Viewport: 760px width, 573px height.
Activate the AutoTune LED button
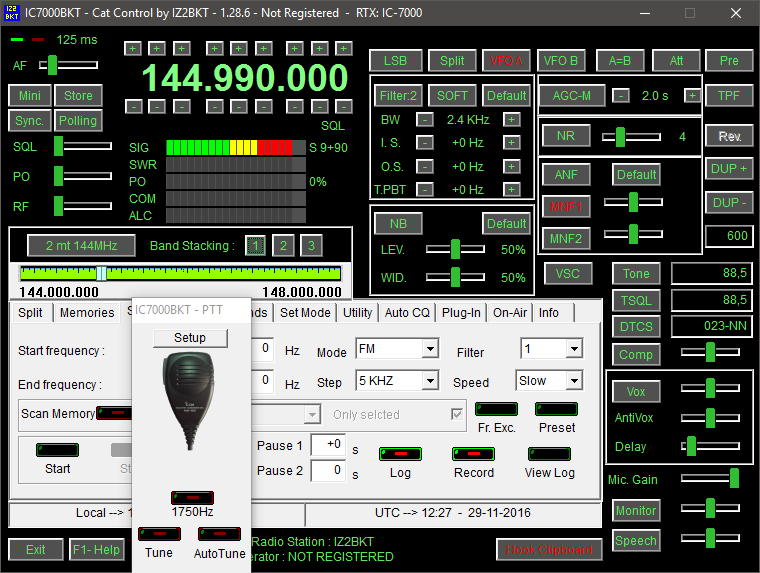tap(220, 534)
